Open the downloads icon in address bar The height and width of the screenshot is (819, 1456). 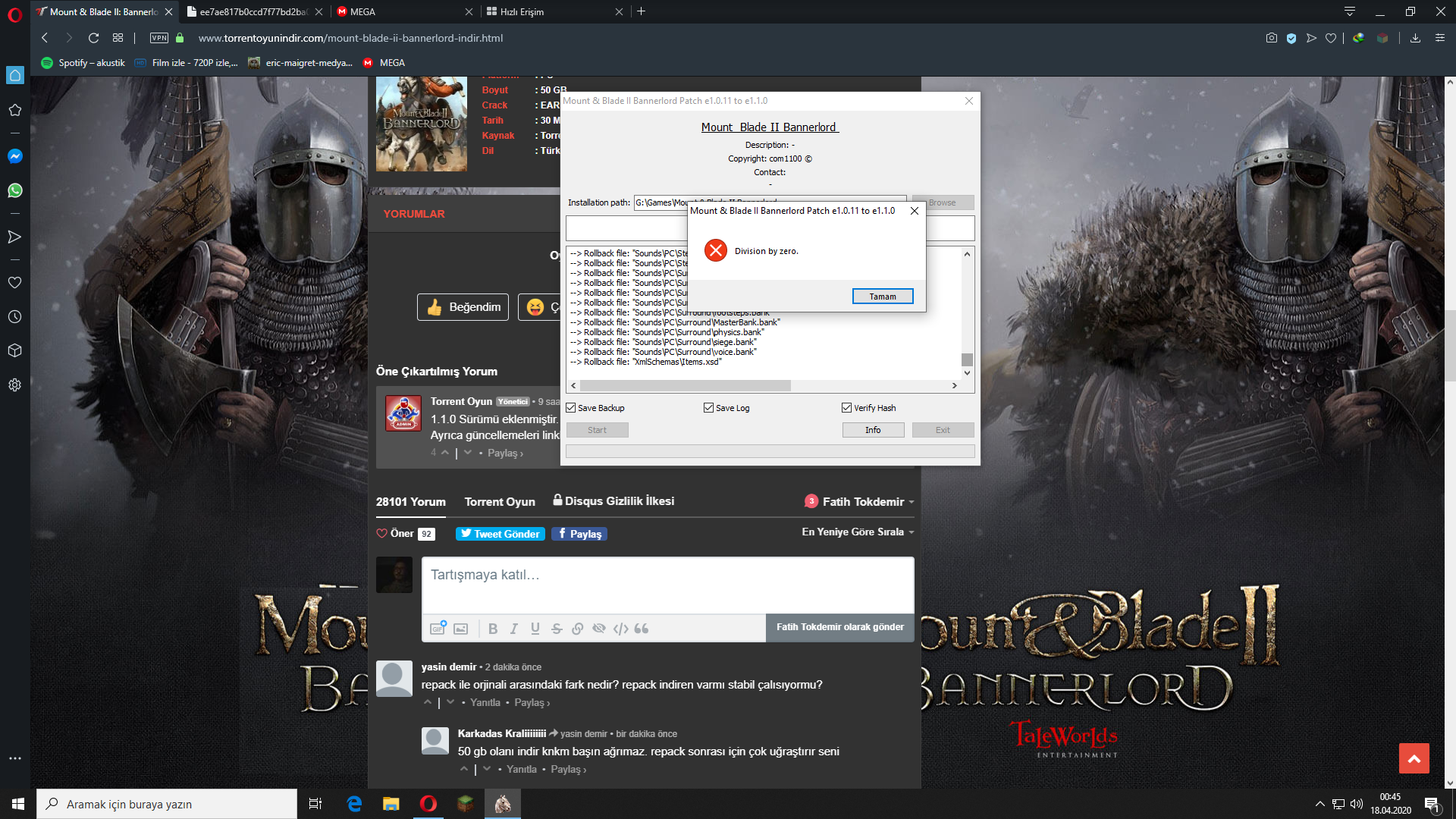click(x=1415, y=38)
